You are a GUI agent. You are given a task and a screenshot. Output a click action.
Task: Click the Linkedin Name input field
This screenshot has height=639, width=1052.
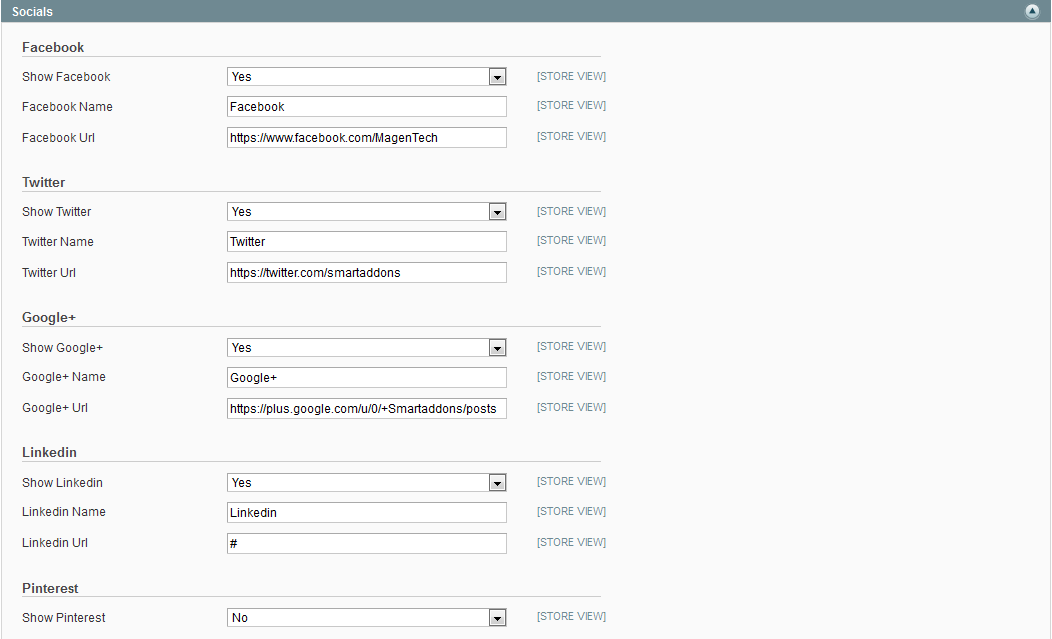pyautogui.click(x=366, y=512)
